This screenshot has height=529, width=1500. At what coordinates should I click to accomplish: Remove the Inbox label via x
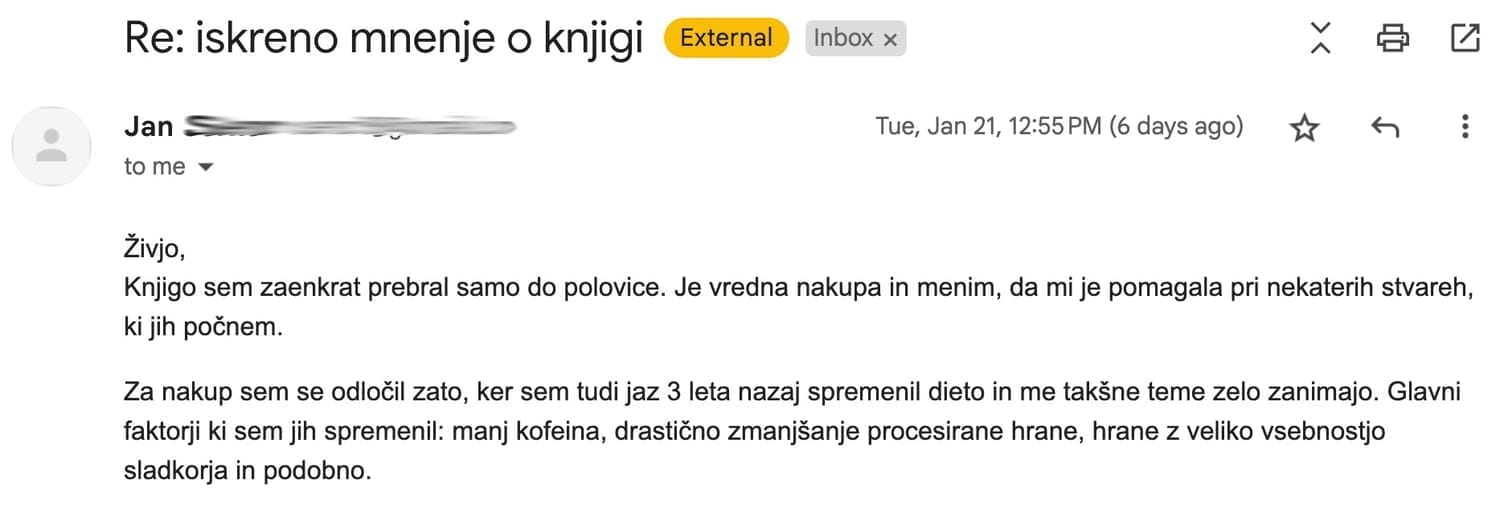coord(890,40)
